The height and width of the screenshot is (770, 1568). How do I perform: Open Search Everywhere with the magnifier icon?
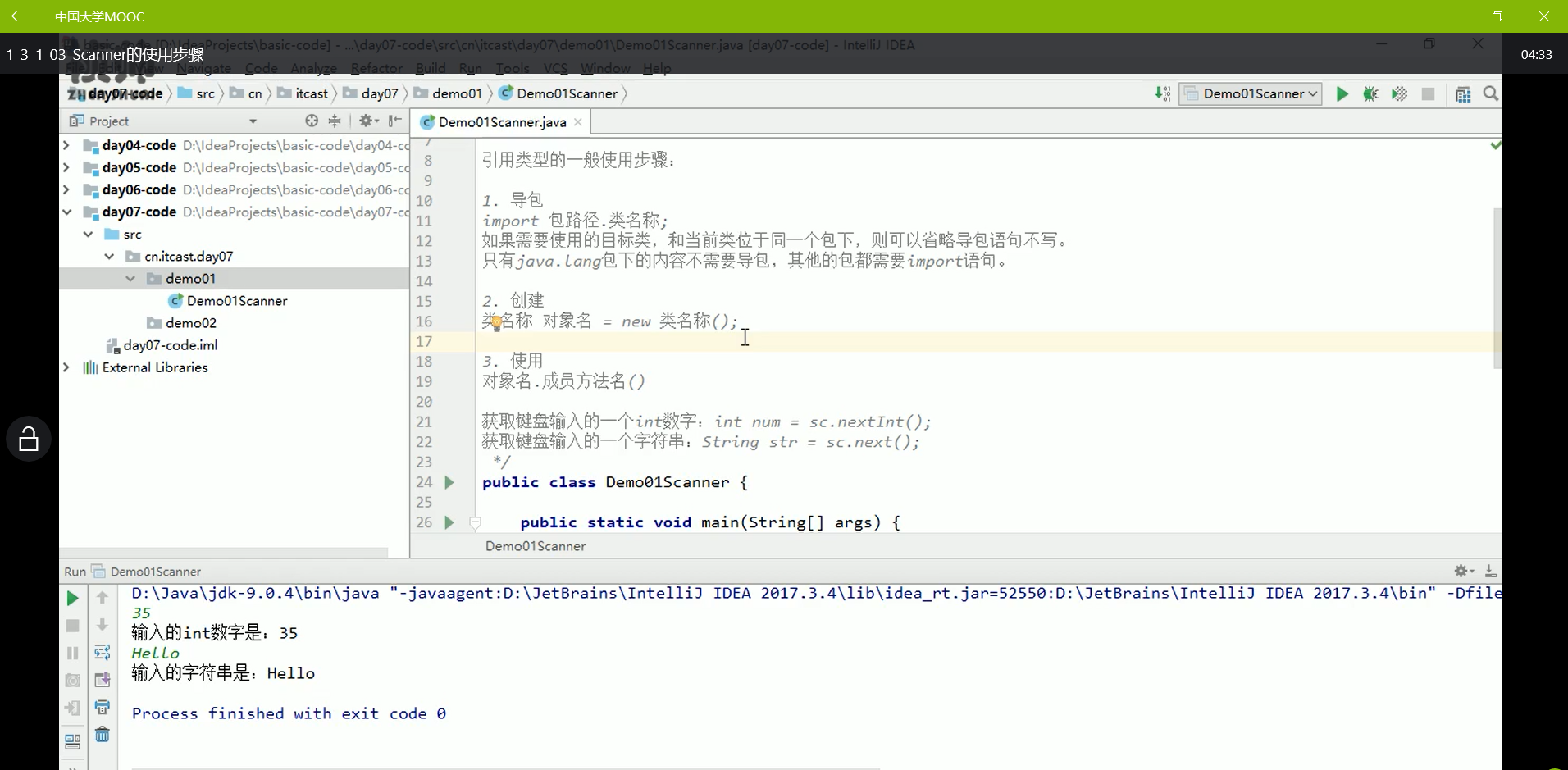1491,94
